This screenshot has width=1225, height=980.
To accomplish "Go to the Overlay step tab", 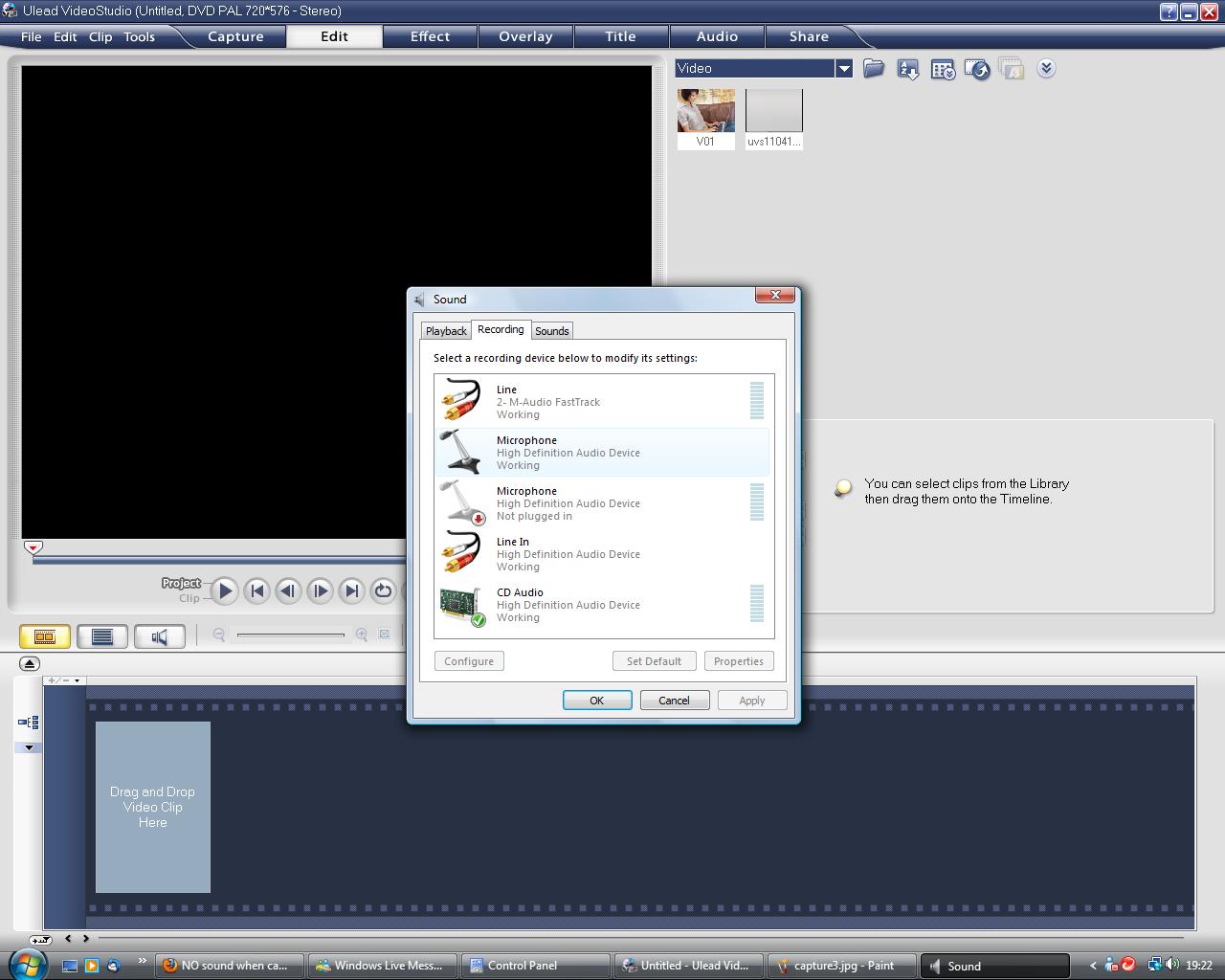I will pyautogui.click(x=525, y=36).
